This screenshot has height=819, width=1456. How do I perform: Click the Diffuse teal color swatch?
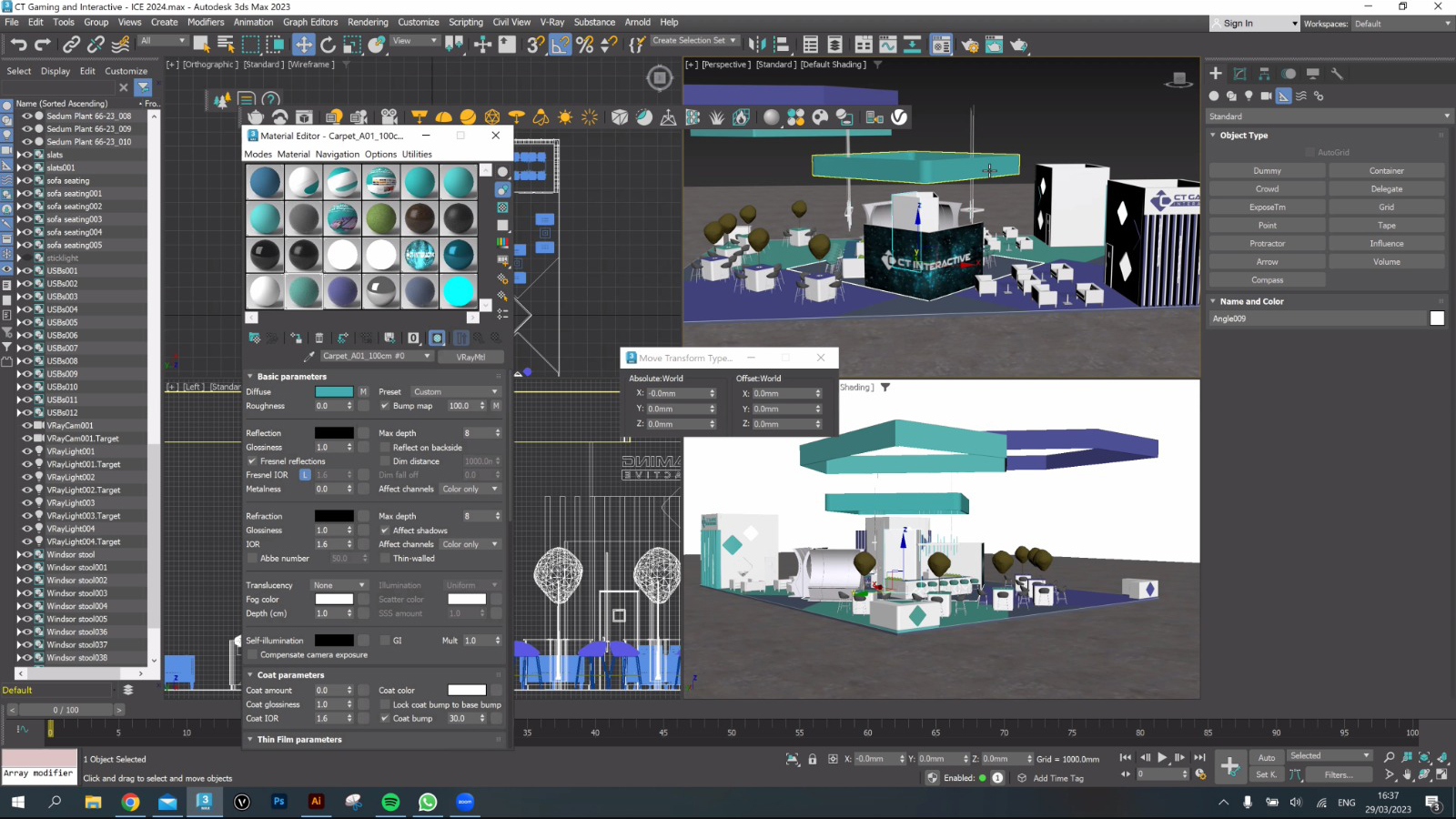click(334, 392)
